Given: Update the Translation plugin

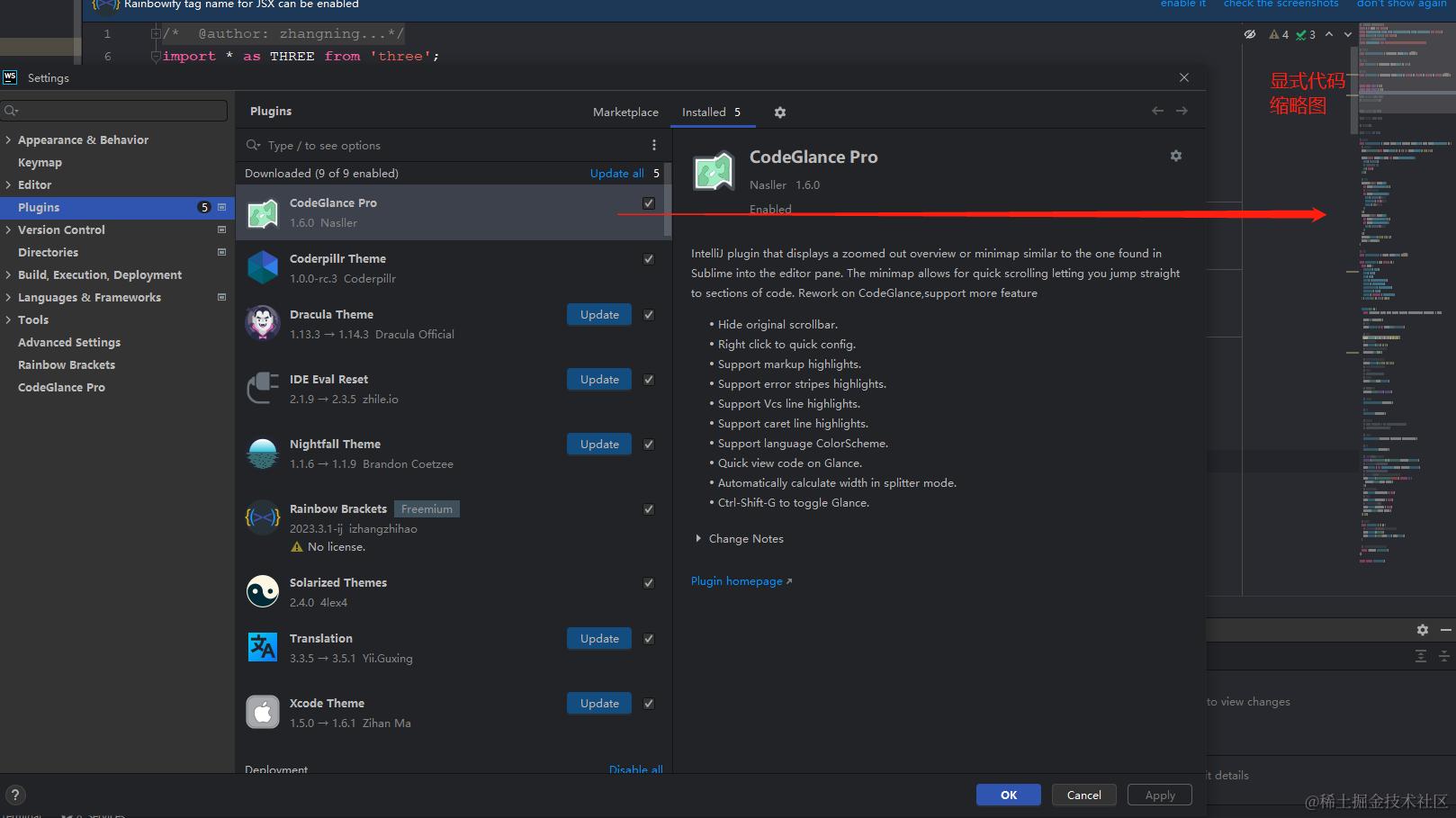Looking at the screenshot, I should [x=599, y=638].
